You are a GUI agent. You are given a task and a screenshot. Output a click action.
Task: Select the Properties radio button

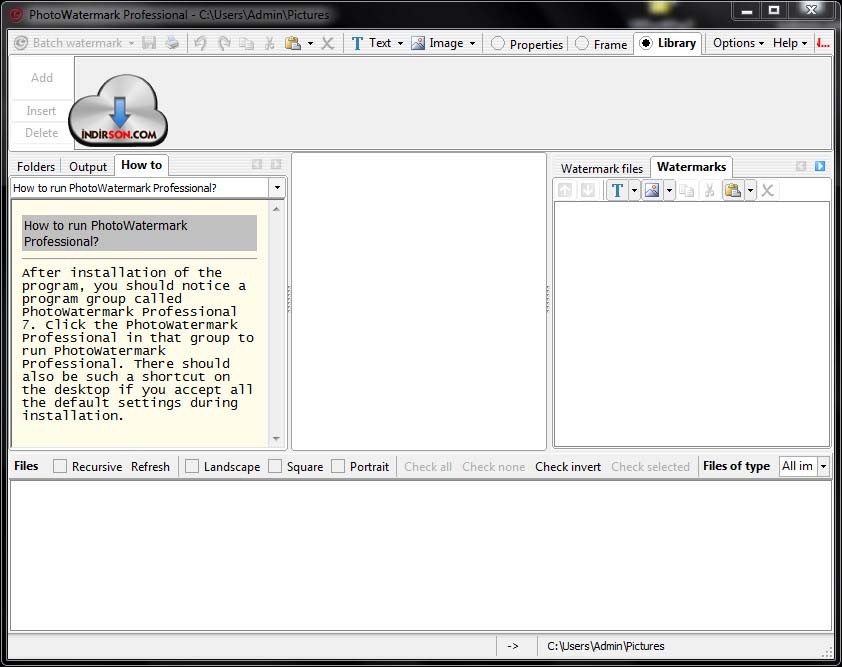tap(497, 44)
